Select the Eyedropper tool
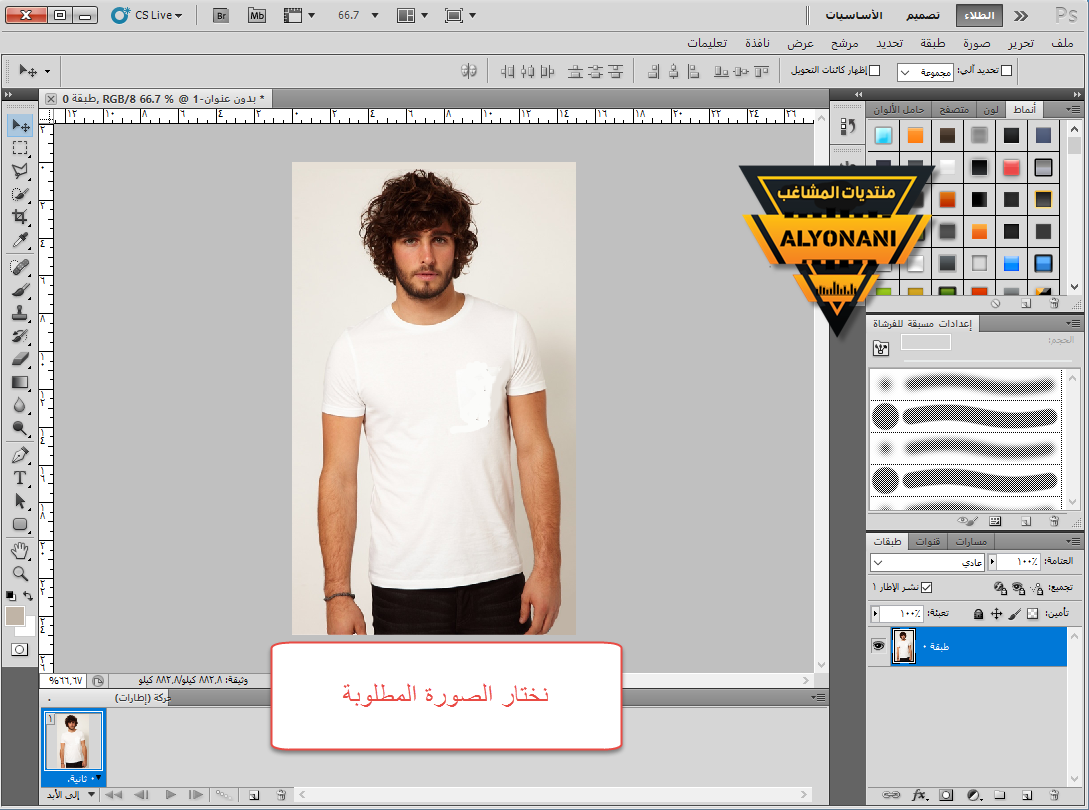 [x=20, y=241]
